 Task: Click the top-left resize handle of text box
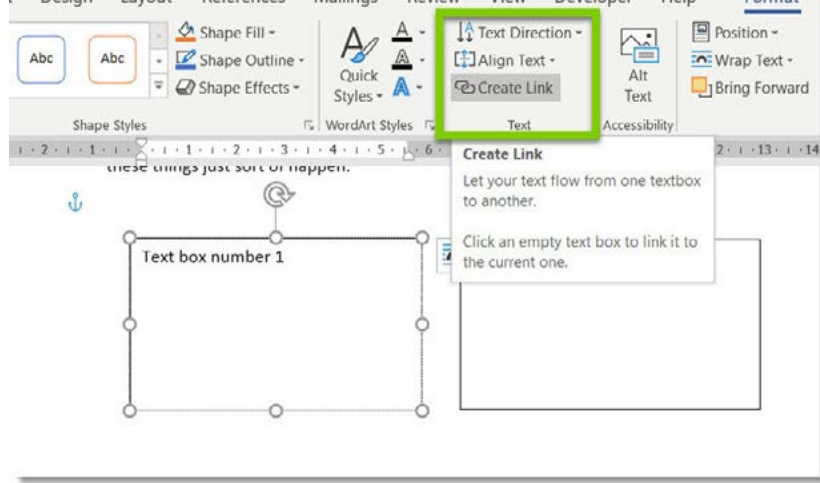tap(130, 238)
